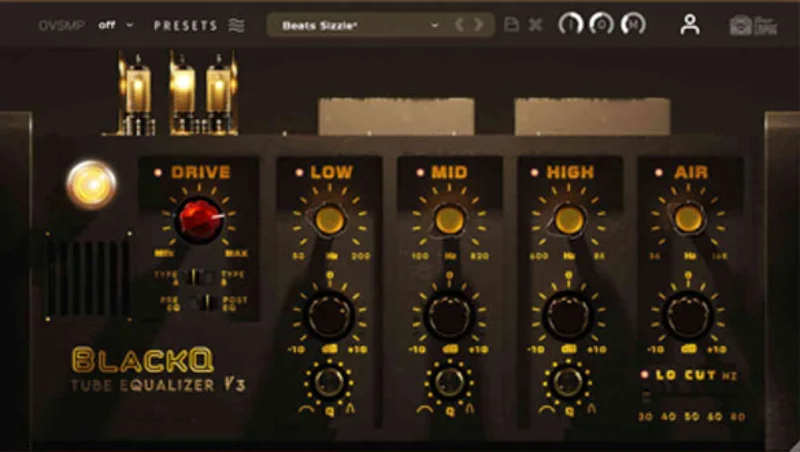Click the HIGH band Q knob
800x452 pixels.
[x=568, y=383]
